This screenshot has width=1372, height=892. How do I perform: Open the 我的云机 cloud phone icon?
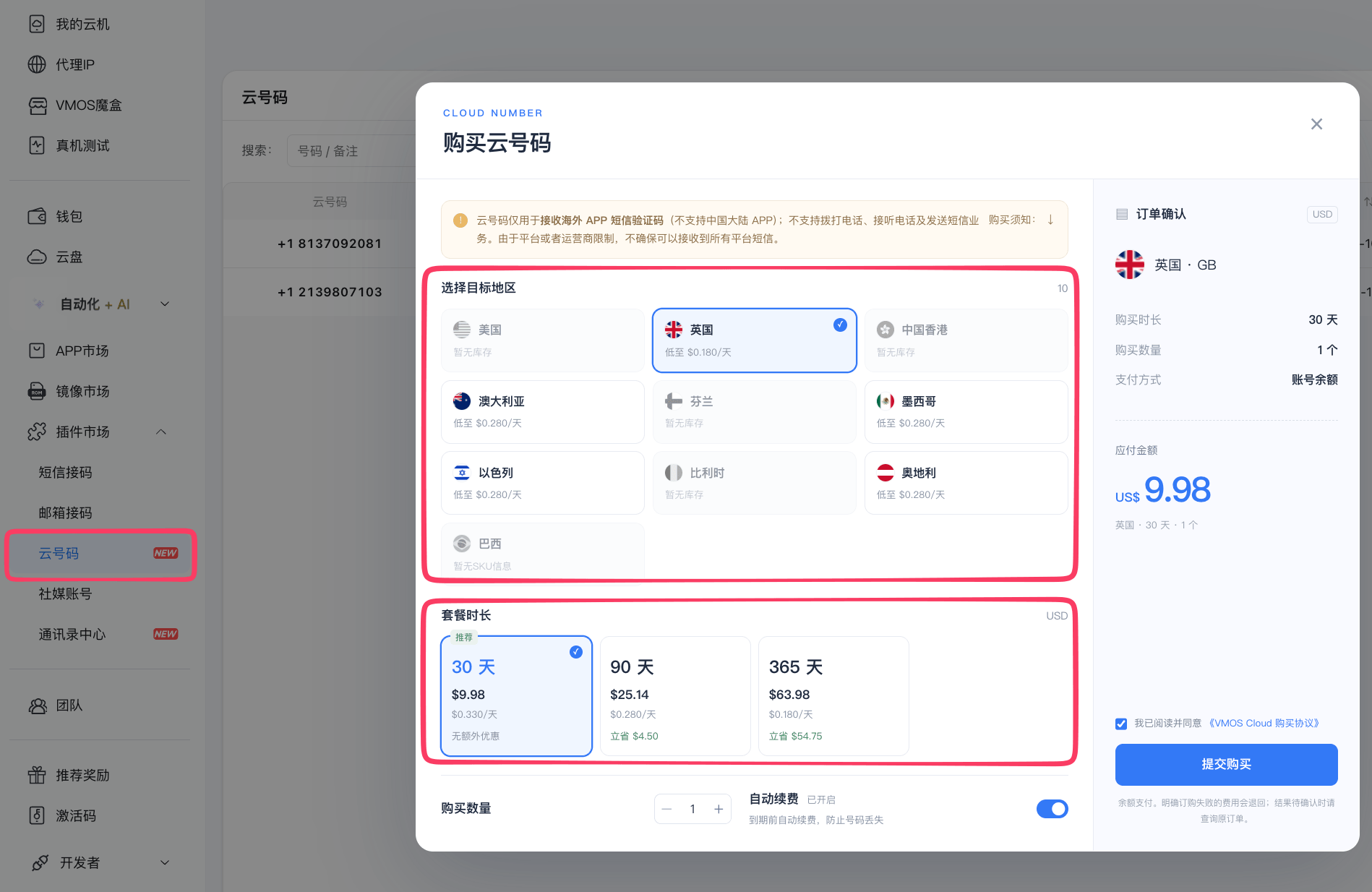pos(37,24)
